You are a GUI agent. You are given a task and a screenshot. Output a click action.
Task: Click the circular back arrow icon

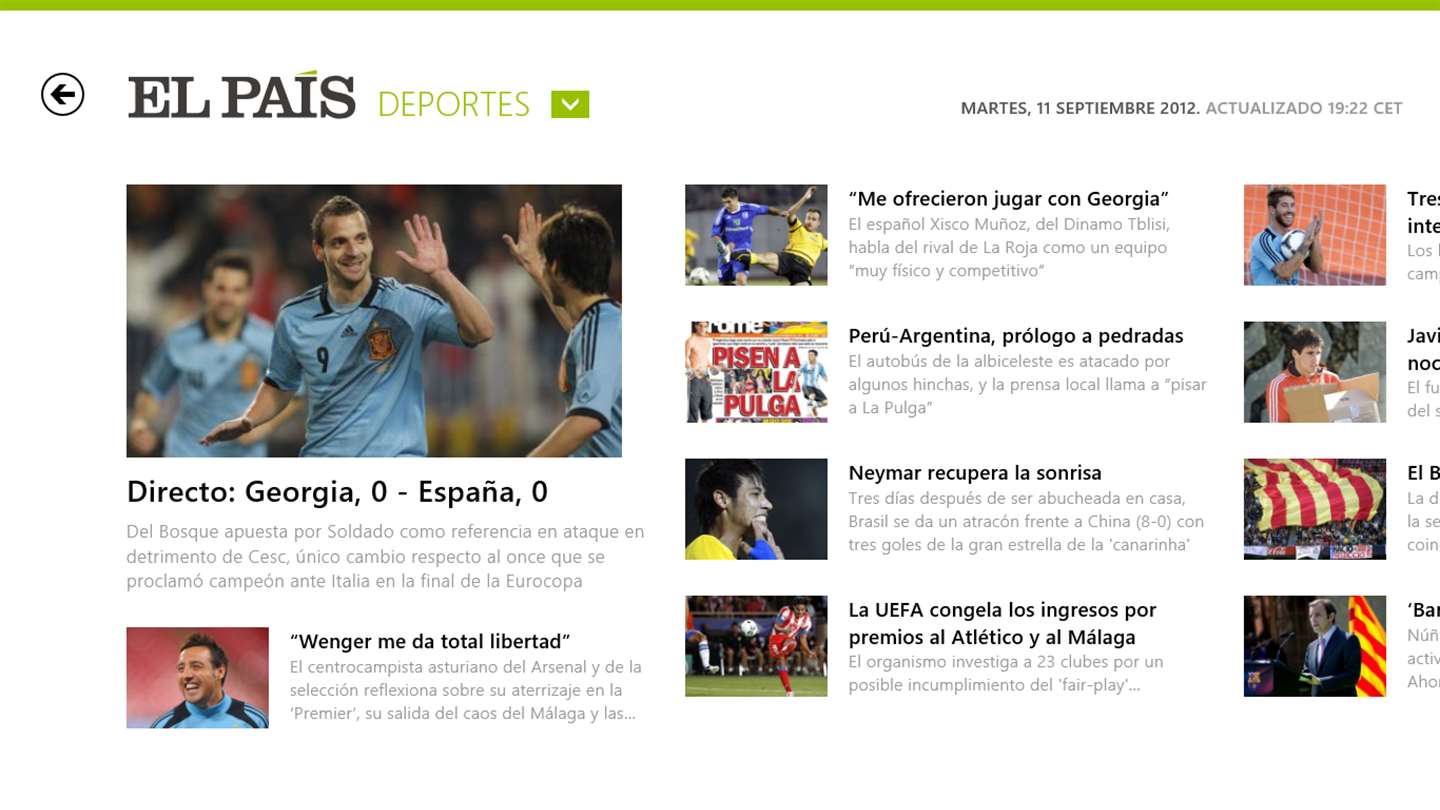click(x=62, y=95)
